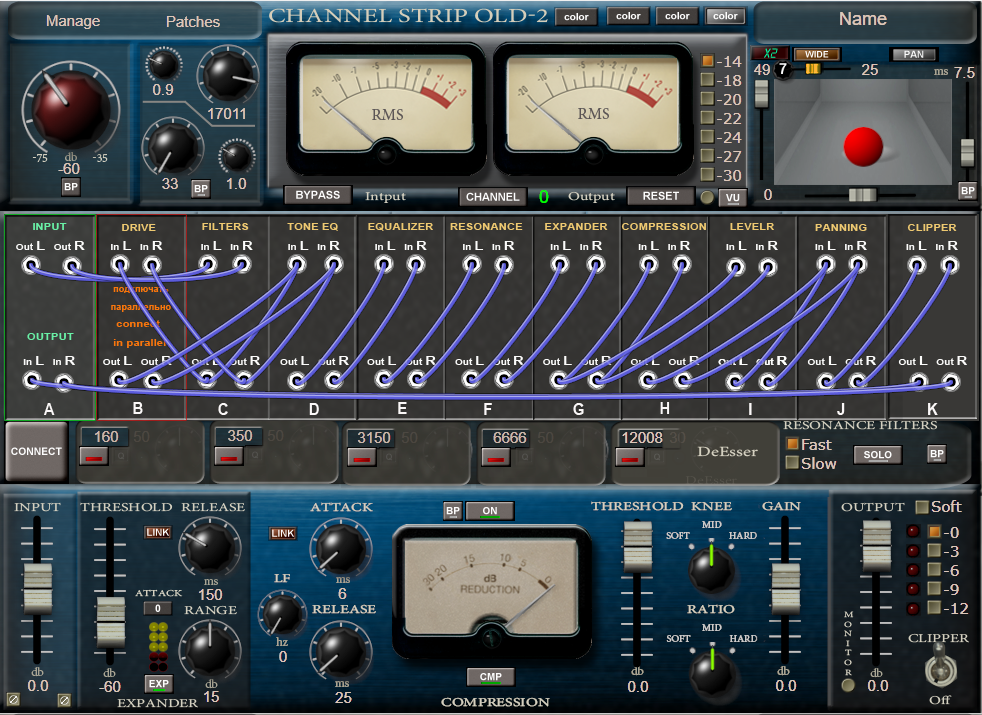This screenshot has width=982, height=715.
Task: Click the EQUALIZER In R jack
Action: point(416,265)
